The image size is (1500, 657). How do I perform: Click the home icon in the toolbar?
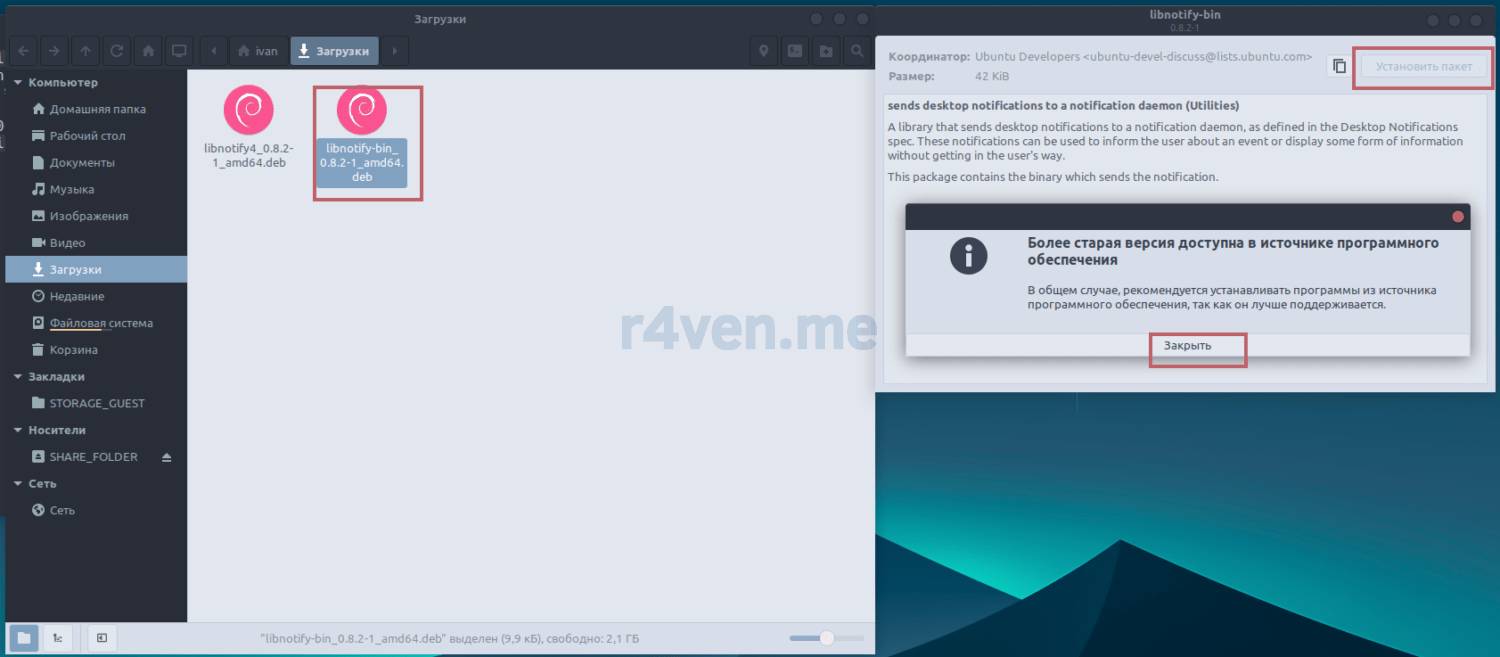pyautogui.click(x=148, y=51)
